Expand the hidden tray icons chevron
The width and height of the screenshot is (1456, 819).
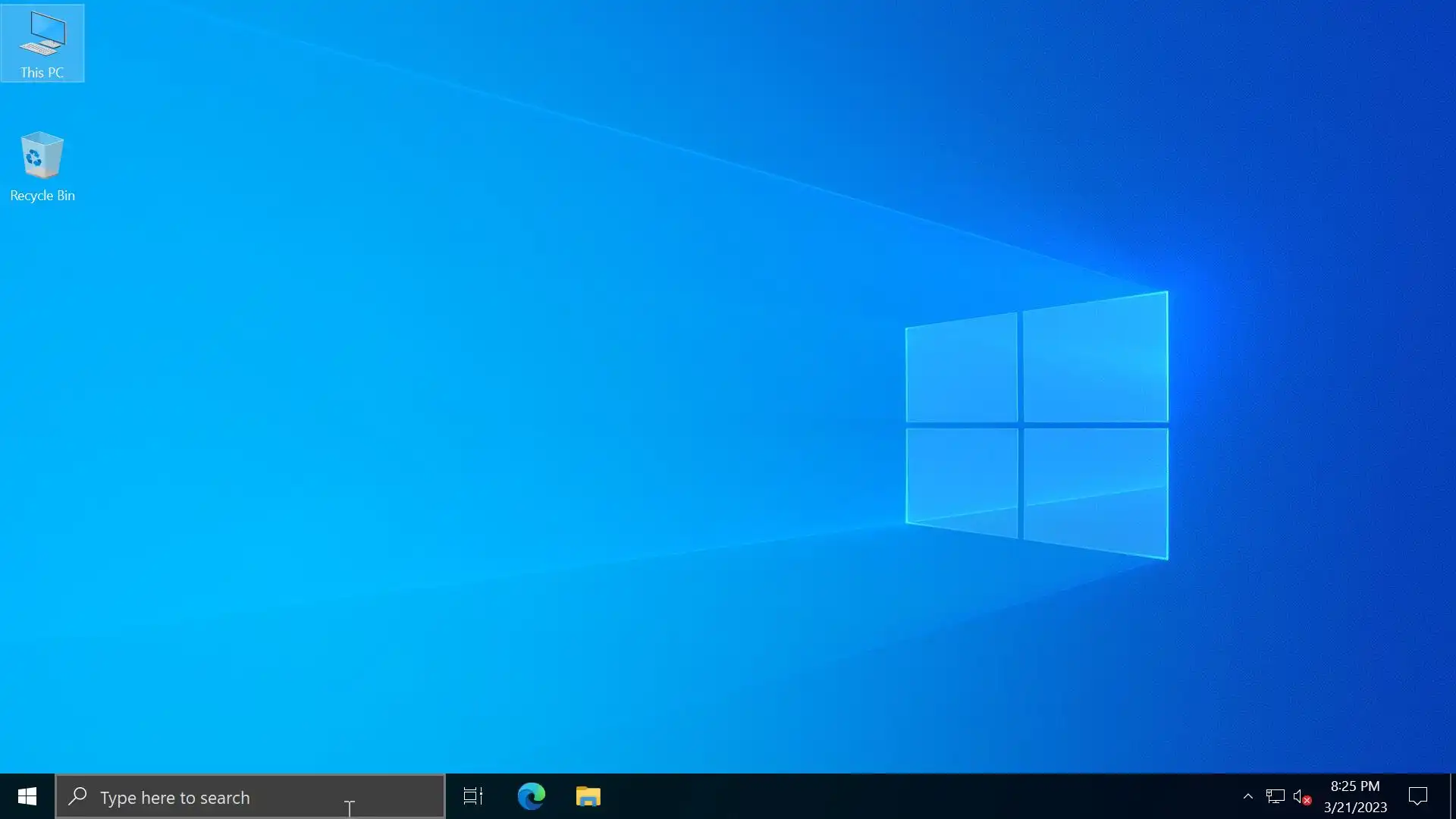click(x=1247, y=796)
